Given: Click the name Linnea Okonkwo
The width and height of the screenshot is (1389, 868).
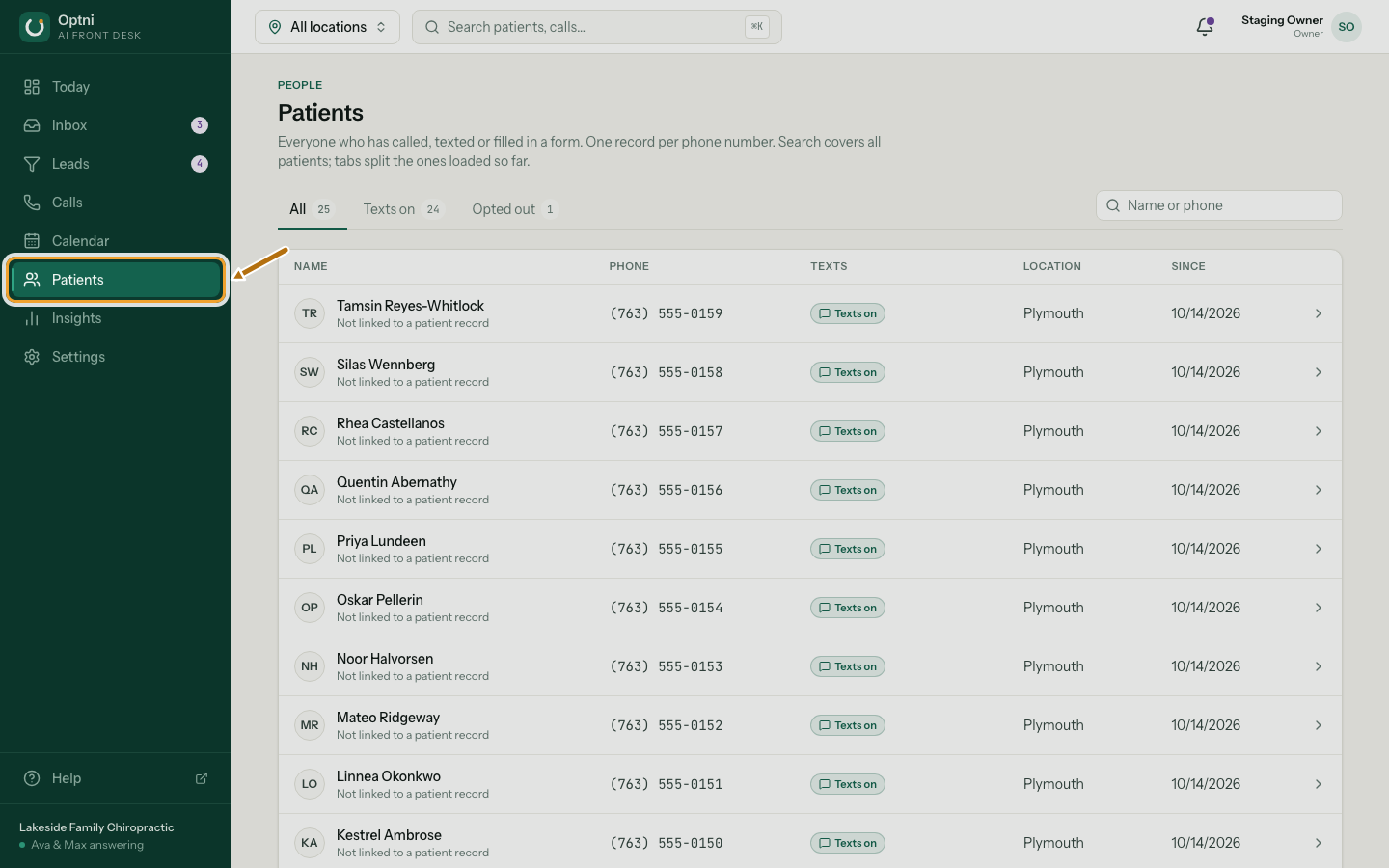Looking at the screenshot, I should pyautogui.click(x=389, y=776).
